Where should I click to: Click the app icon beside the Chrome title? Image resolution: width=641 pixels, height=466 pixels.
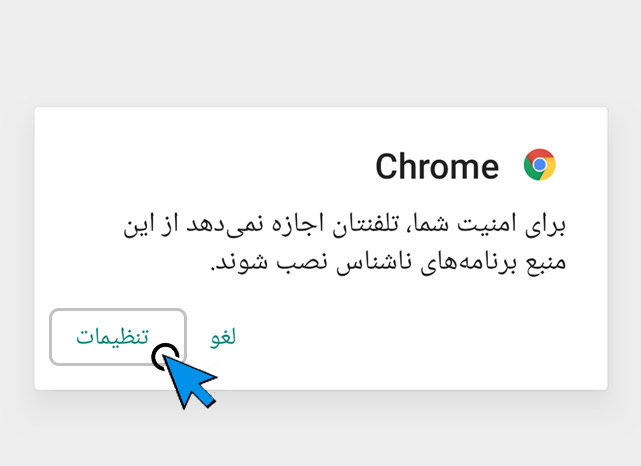[x=540, y=165]
